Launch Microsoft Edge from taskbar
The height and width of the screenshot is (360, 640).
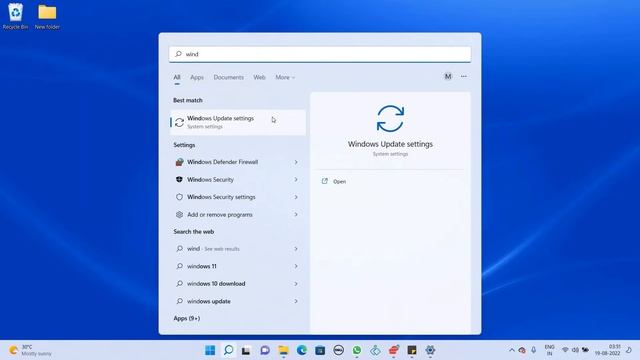tap(302, 350)
